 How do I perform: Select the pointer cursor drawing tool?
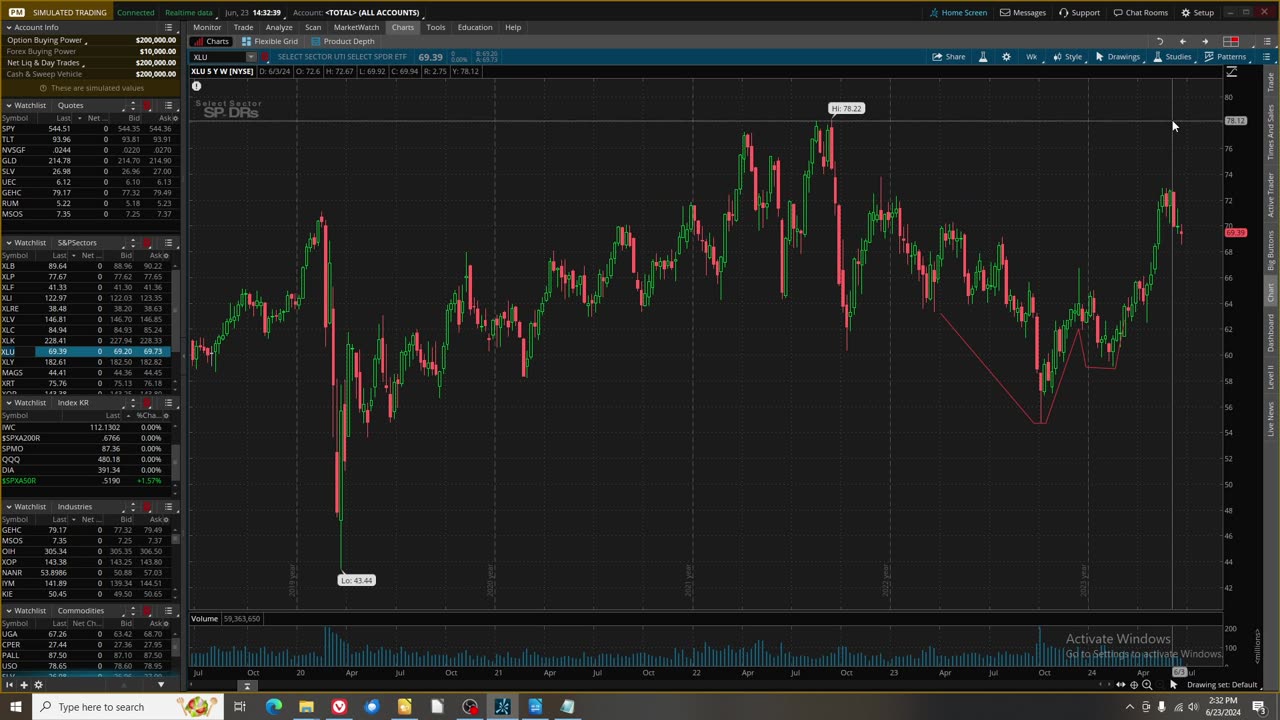coord(1173,685)
